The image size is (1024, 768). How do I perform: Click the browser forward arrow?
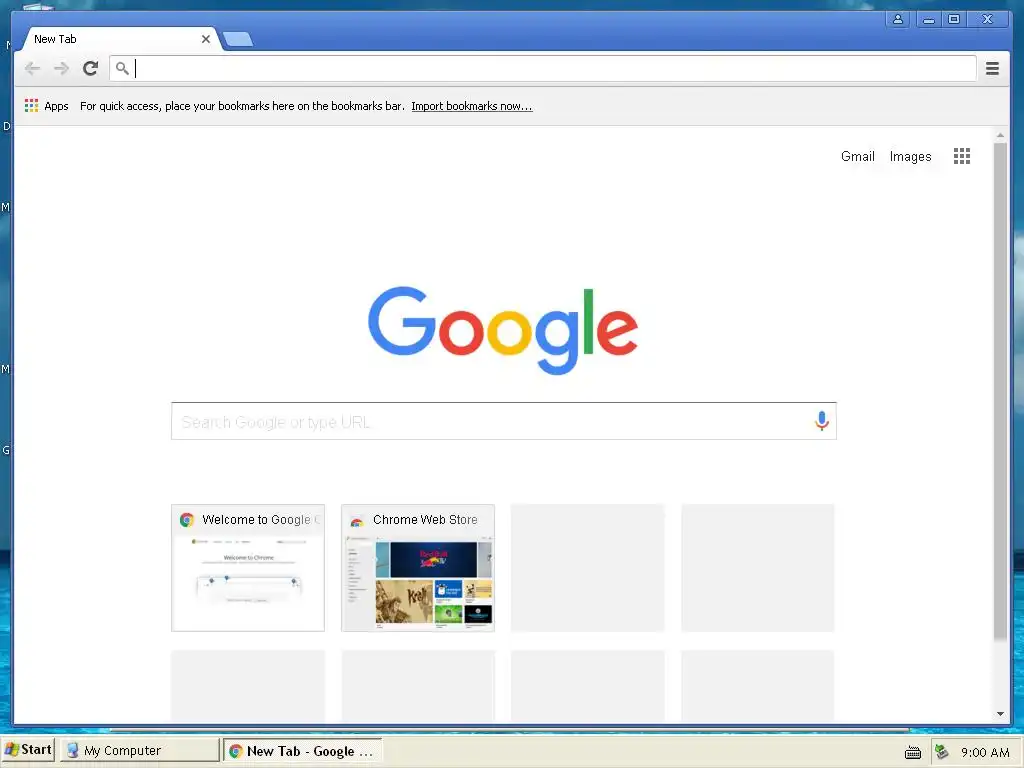point(61,68)
